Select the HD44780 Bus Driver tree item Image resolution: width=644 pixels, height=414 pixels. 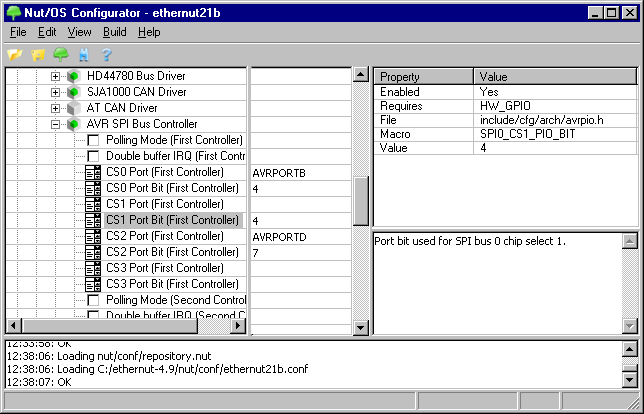[136, 76]
